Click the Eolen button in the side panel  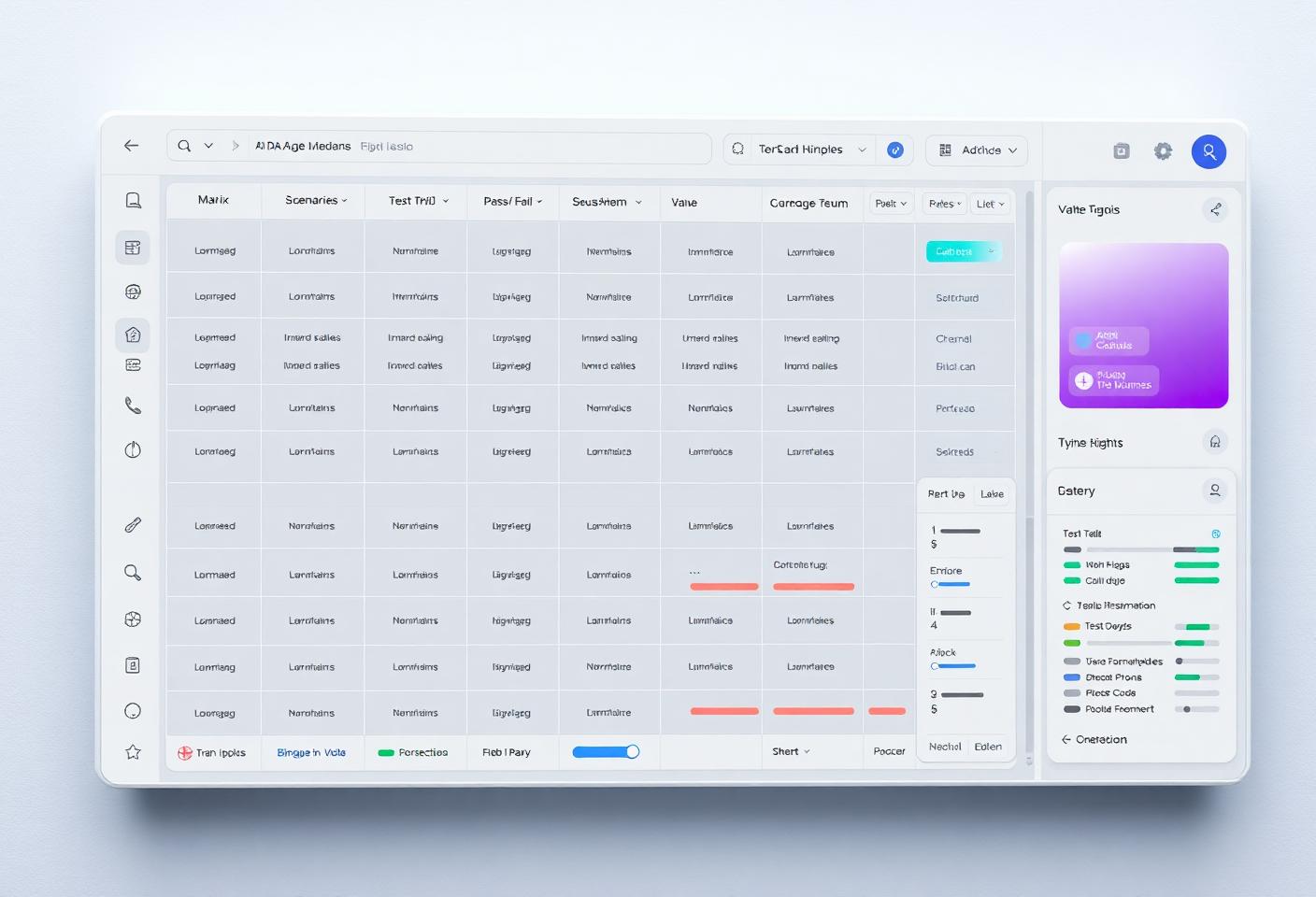pos(988,747)
